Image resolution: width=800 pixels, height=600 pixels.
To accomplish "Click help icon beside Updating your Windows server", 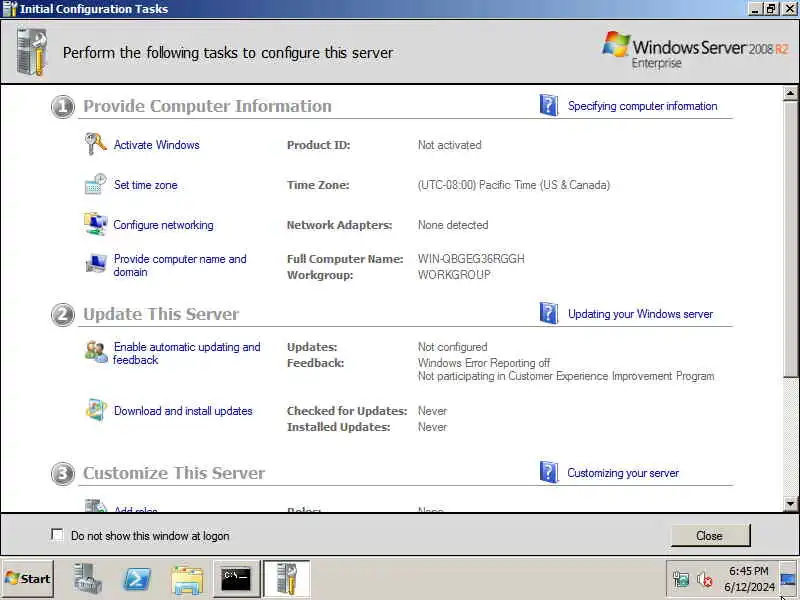I will 548,313.
